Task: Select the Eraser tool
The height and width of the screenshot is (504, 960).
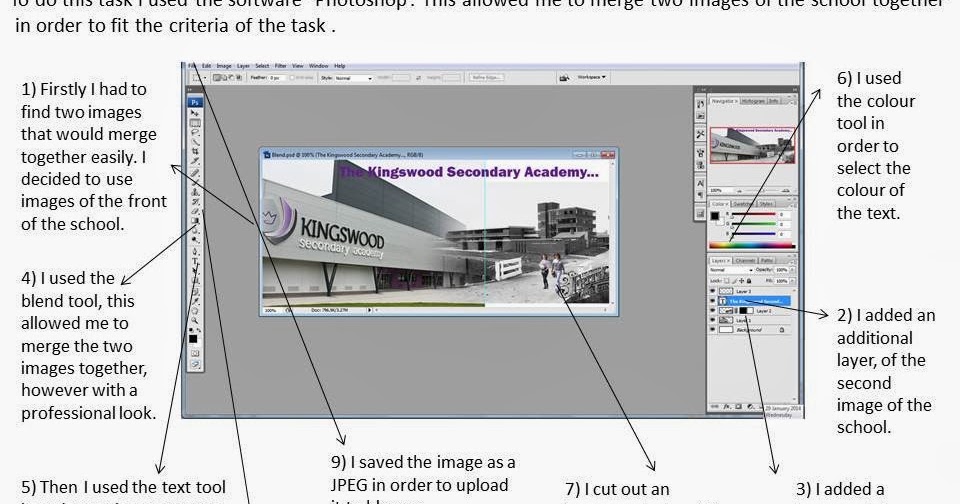Action: tap(195, 210)
